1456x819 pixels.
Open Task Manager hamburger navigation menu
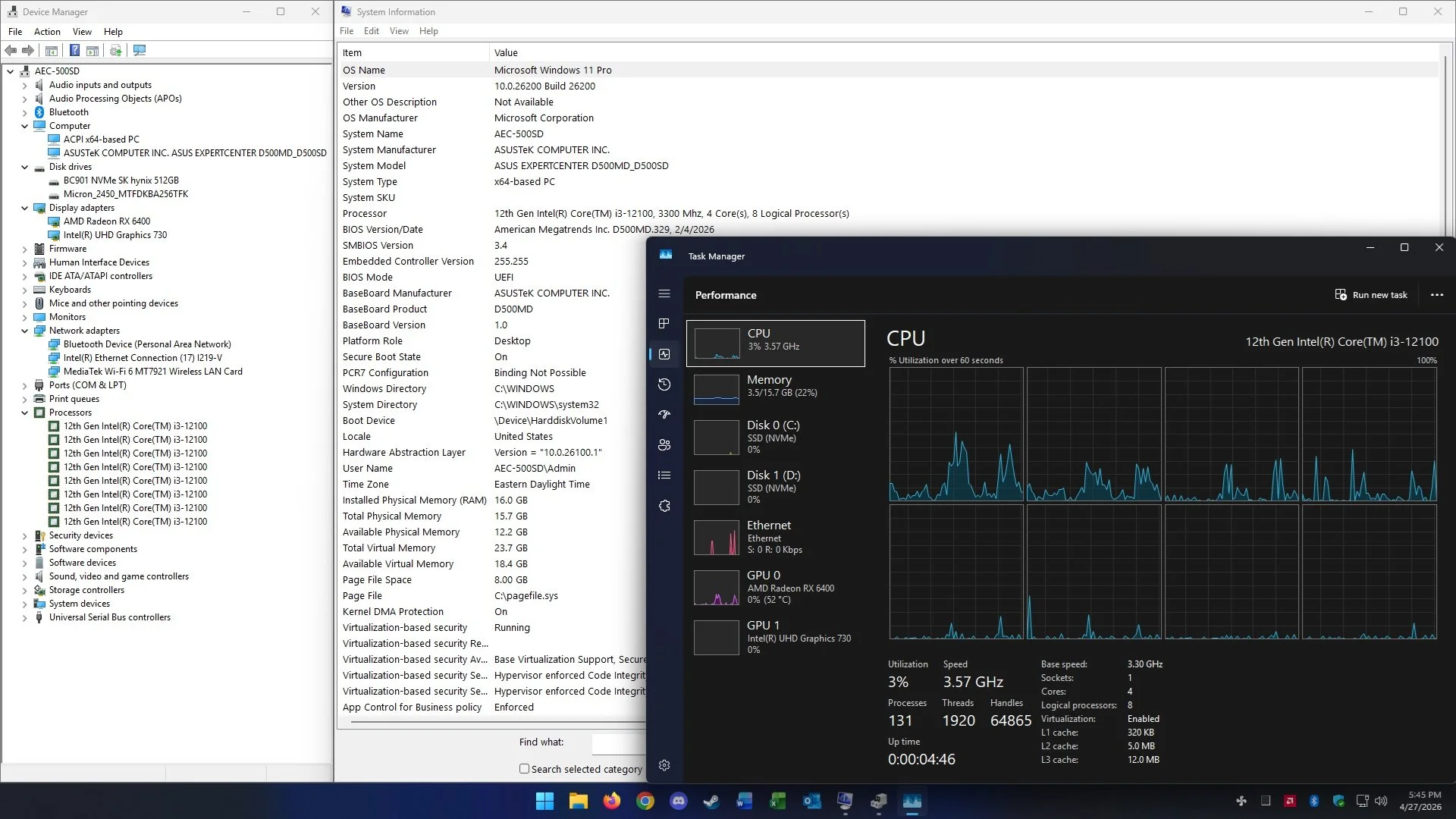tap(664, 293)
